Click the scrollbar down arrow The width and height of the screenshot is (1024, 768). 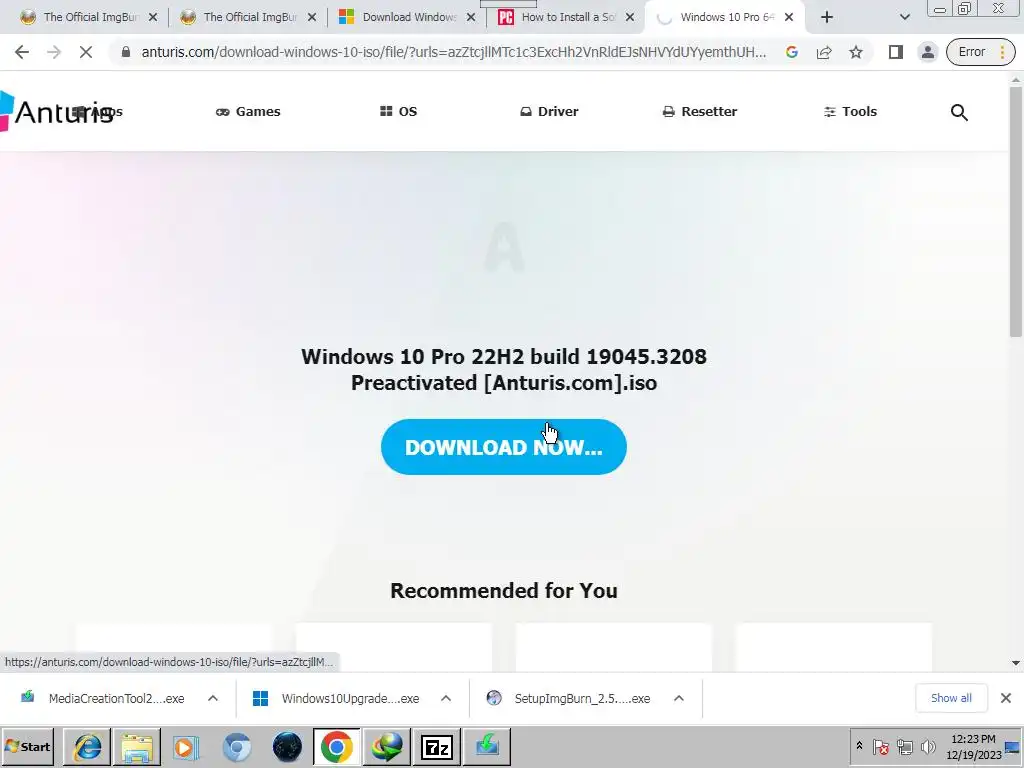coord(1016,663)
